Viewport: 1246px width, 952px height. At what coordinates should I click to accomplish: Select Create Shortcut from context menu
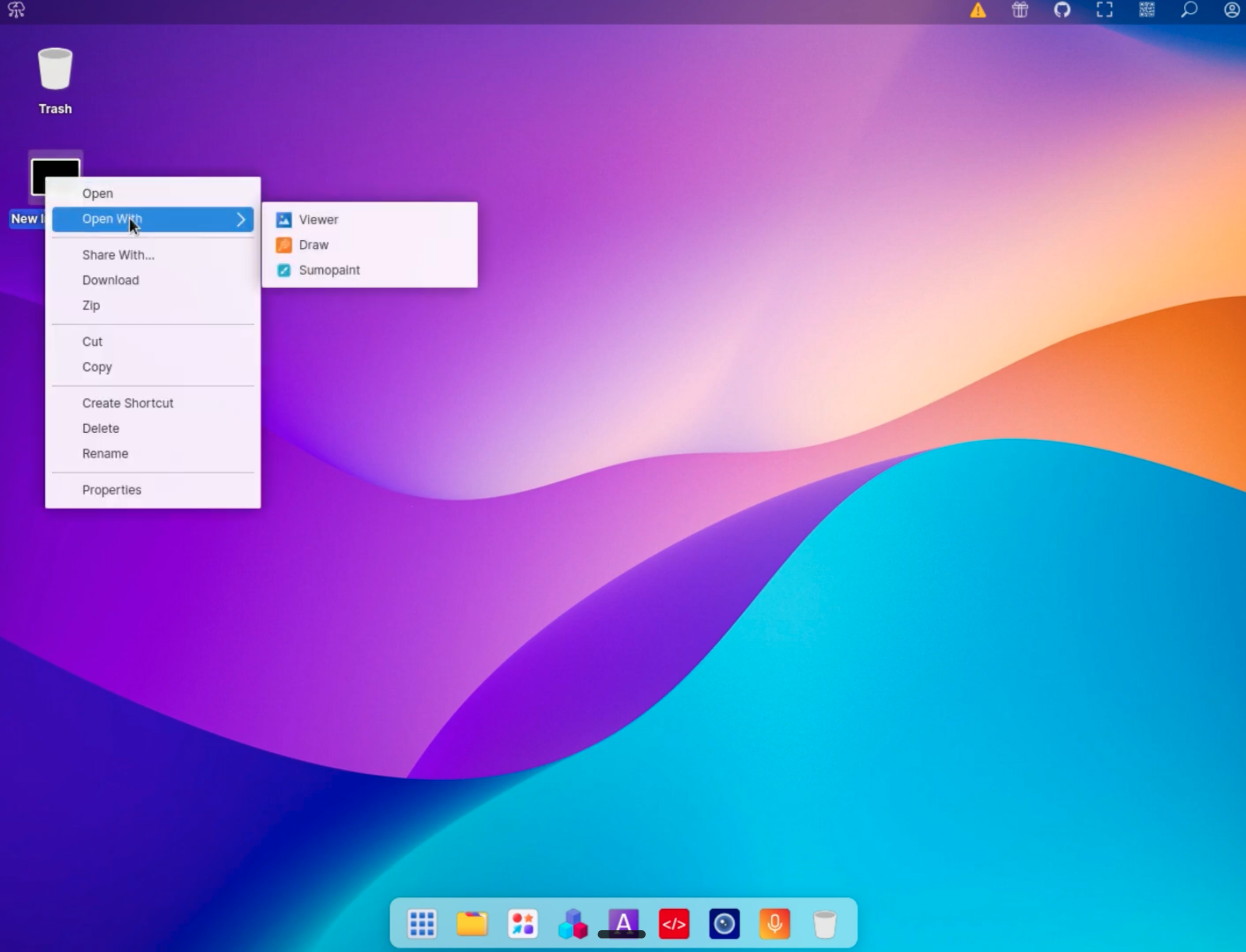128,403
